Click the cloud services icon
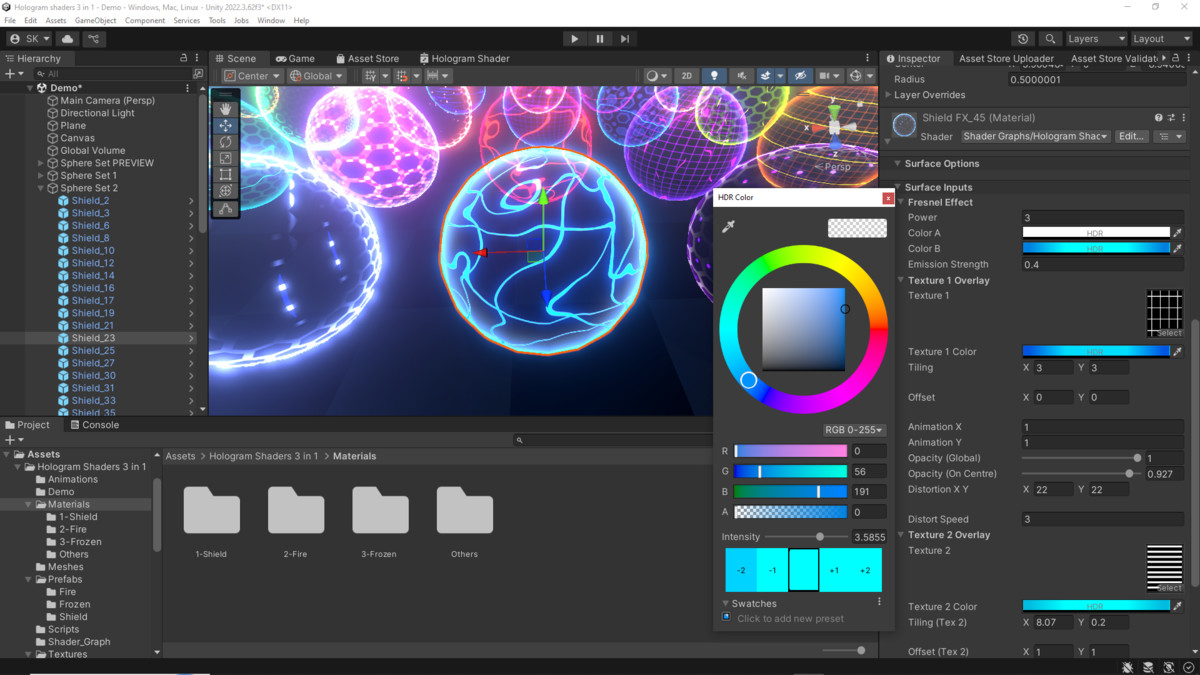 click(x=68, y=39)
